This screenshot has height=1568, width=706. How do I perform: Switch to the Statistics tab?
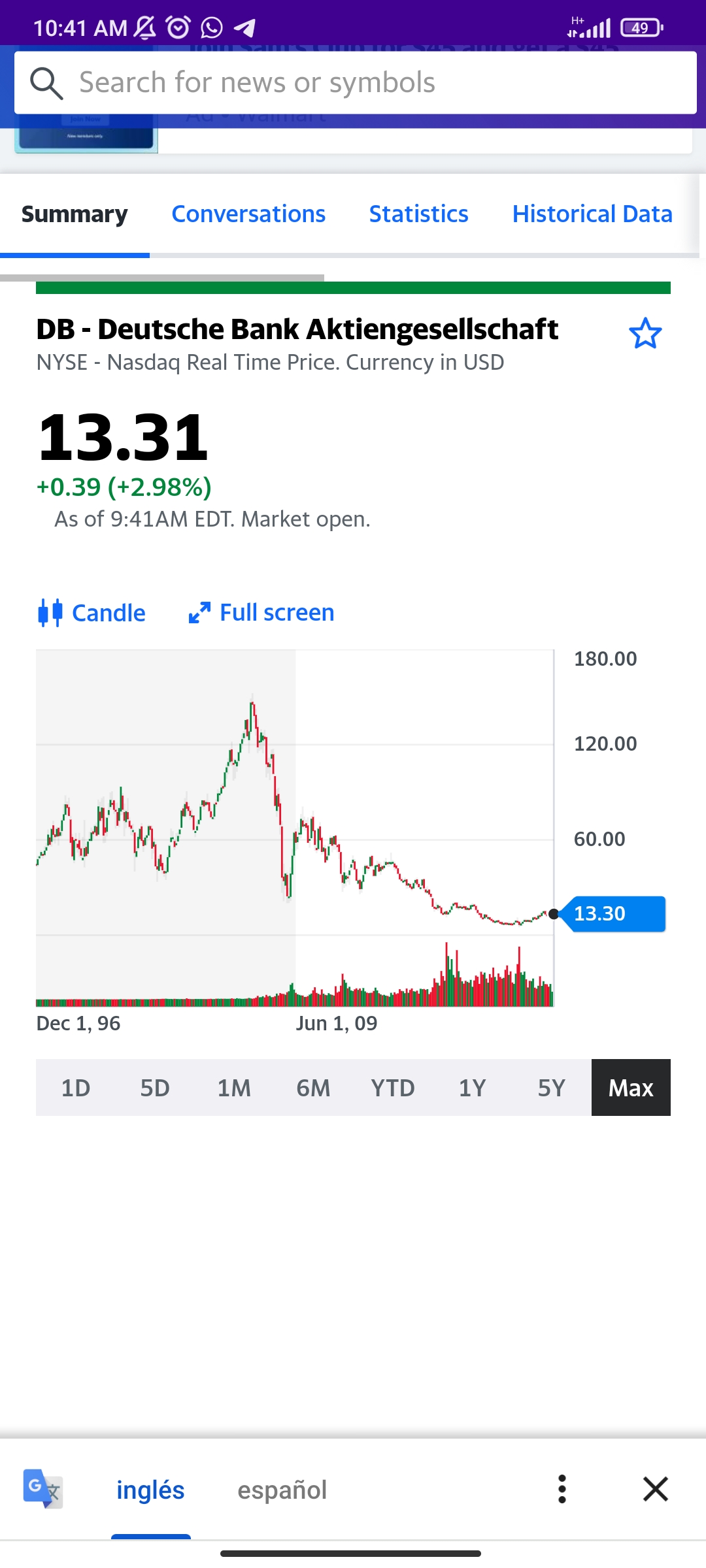point(418,214)
